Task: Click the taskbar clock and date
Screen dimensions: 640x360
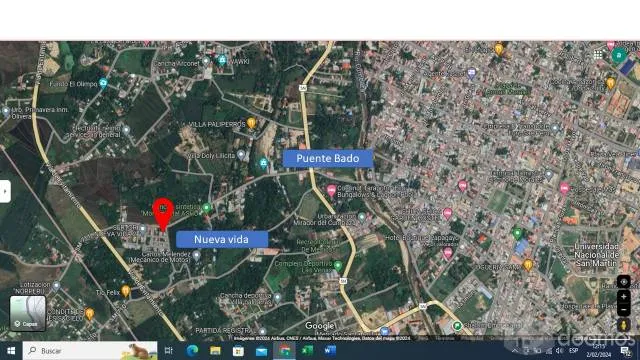Action: (x=599, y=351)
